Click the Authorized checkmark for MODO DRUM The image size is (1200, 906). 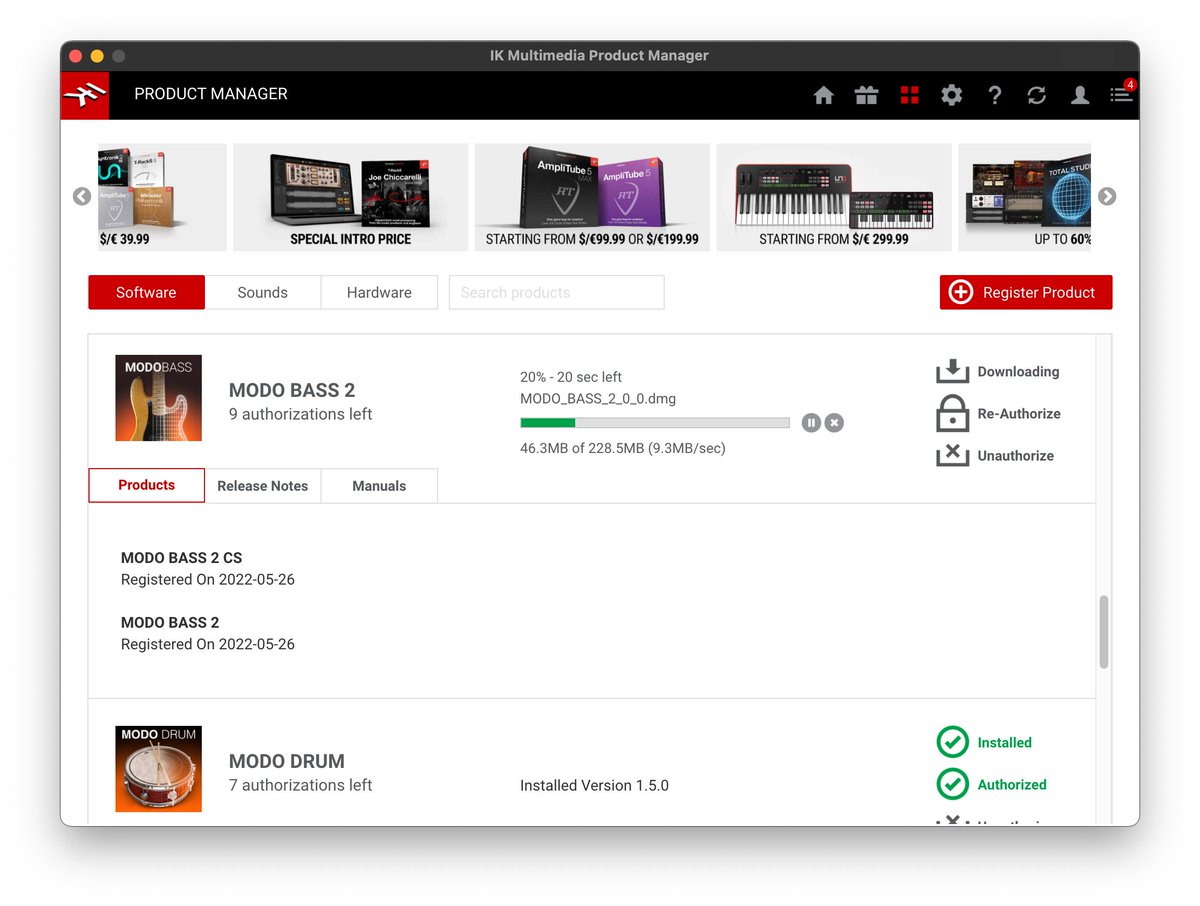(952, 784)
